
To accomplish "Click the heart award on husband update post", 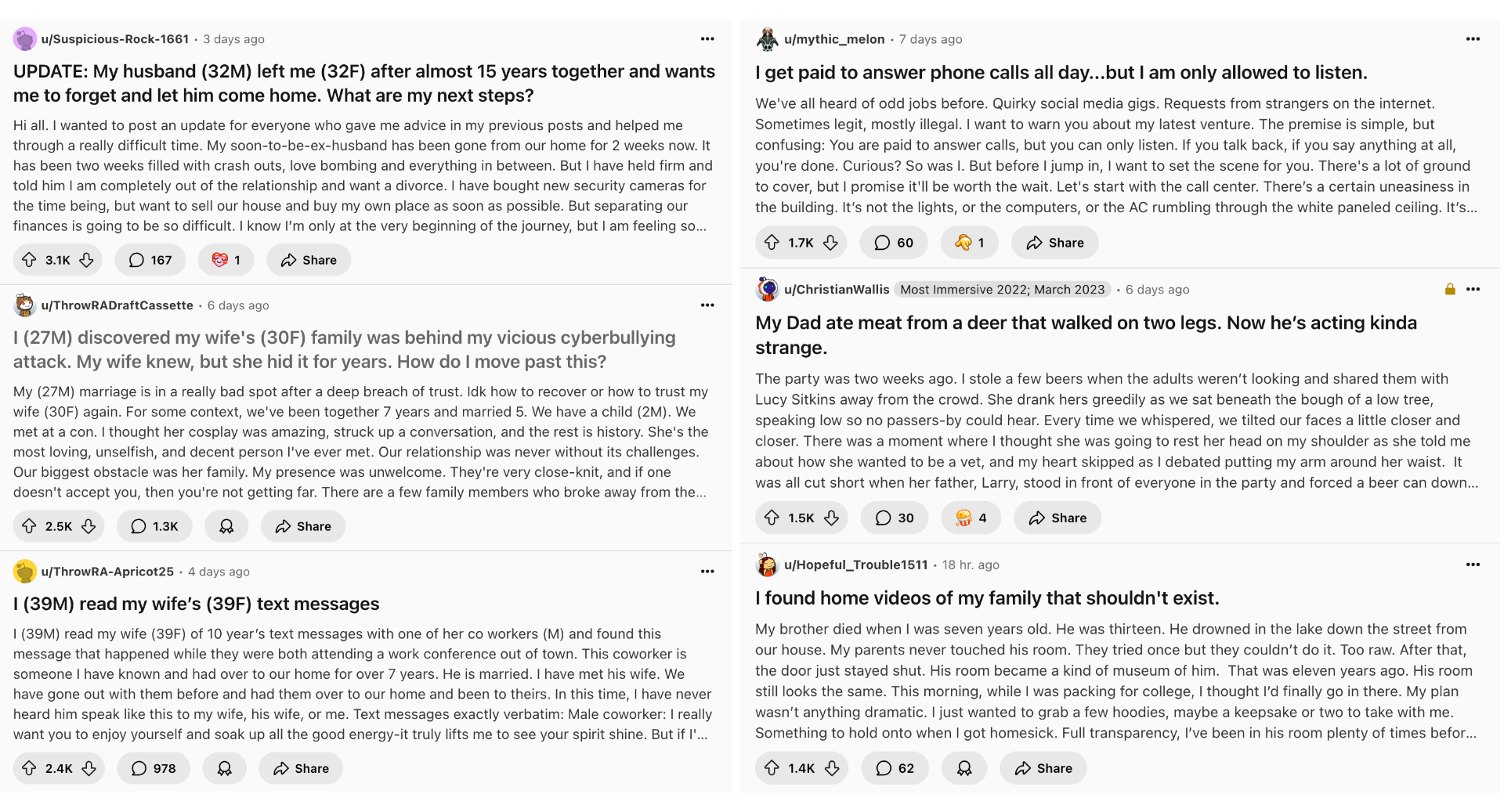I will tap(226, 259).
